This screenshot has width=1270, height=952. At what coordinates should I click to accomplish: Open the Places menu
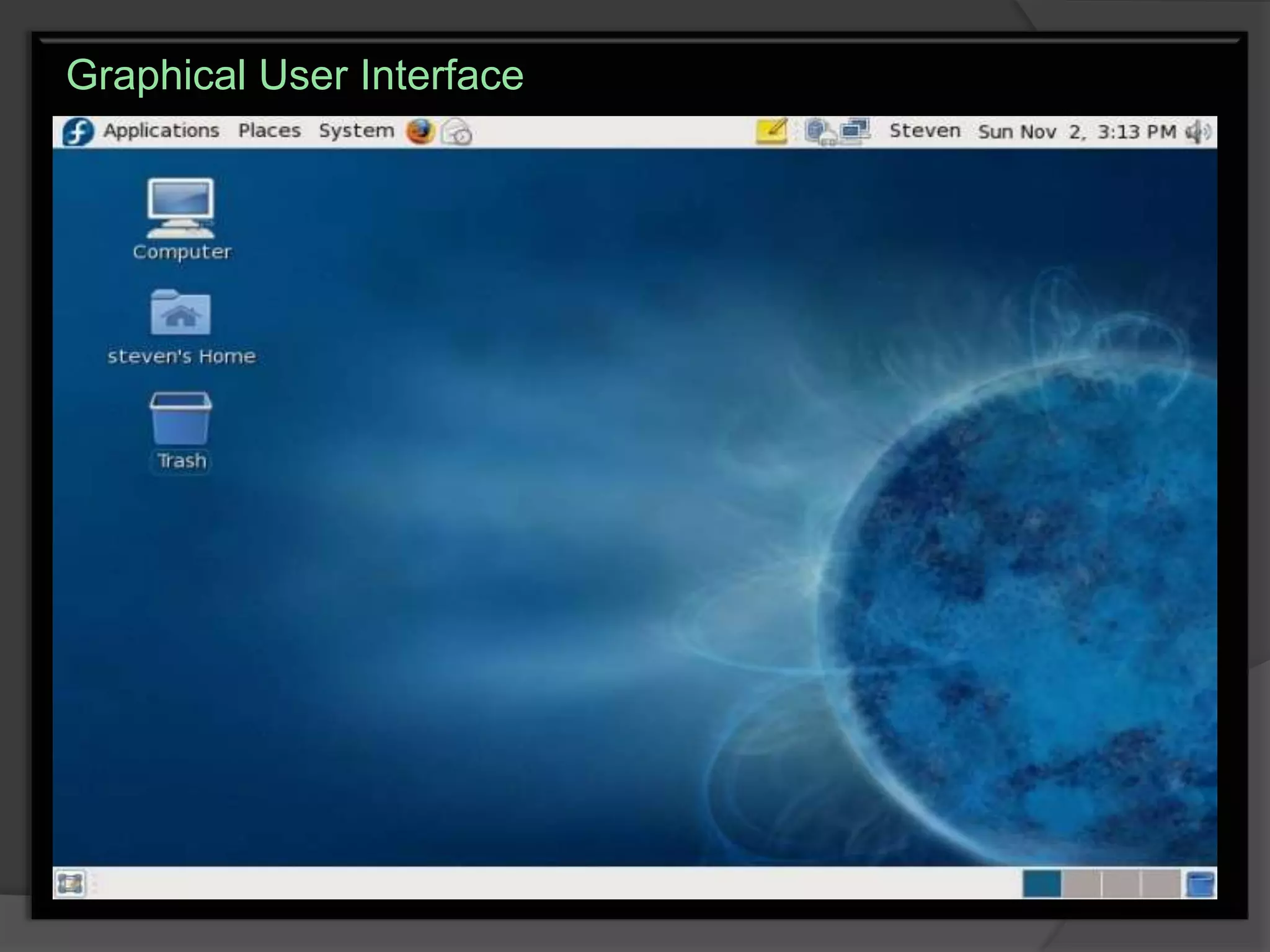click(269, 131)
